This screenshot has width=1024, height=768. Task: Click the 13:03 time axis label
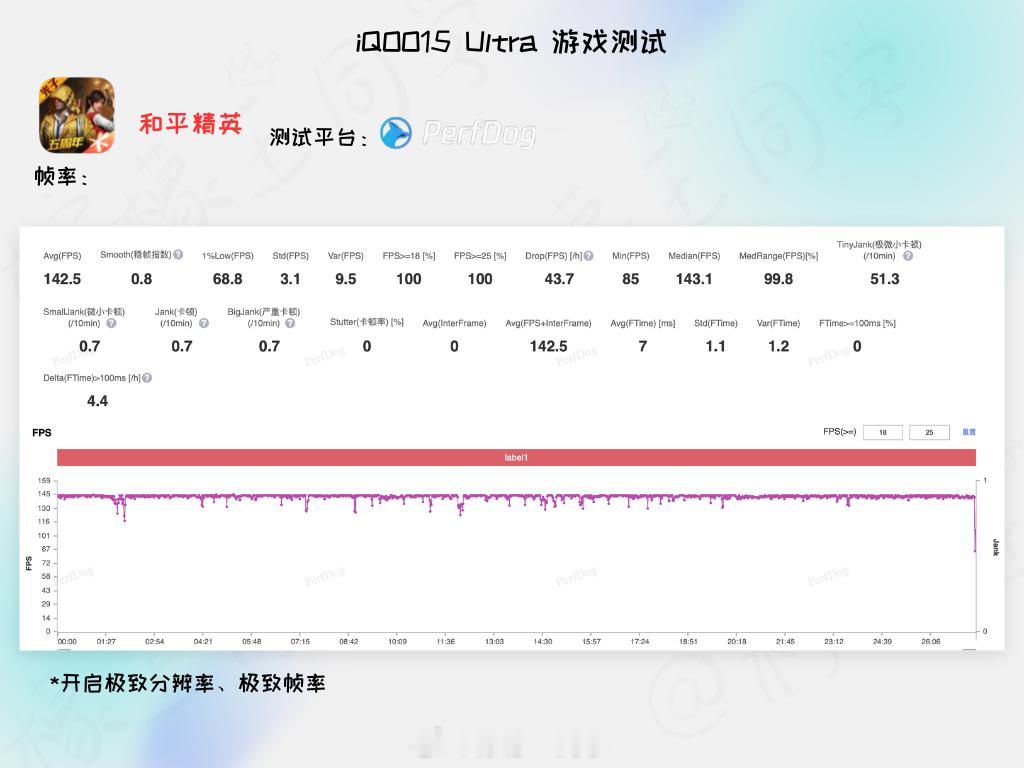tap(494, 641)
